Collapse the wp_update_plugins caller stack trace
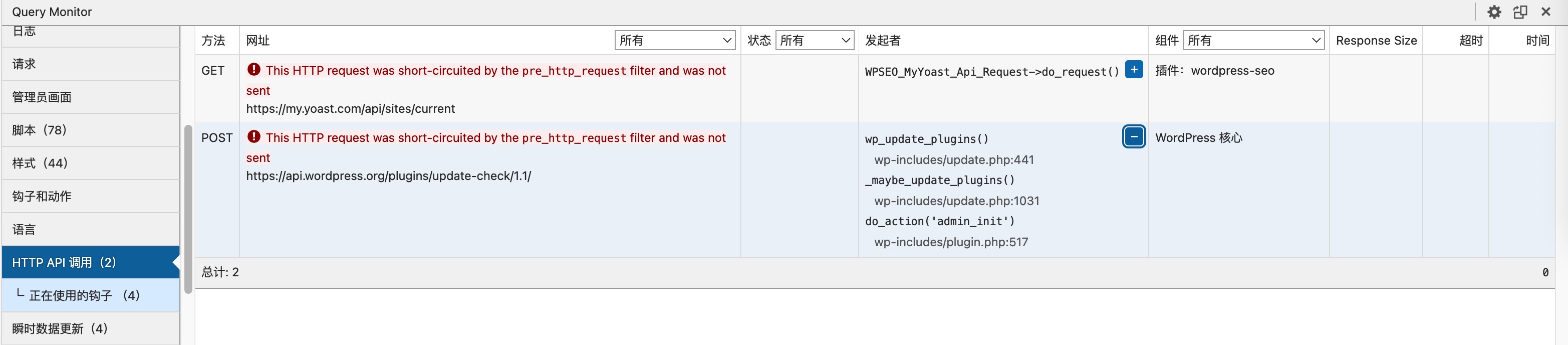This screenshot has height=345, width=1568. 1133,137
